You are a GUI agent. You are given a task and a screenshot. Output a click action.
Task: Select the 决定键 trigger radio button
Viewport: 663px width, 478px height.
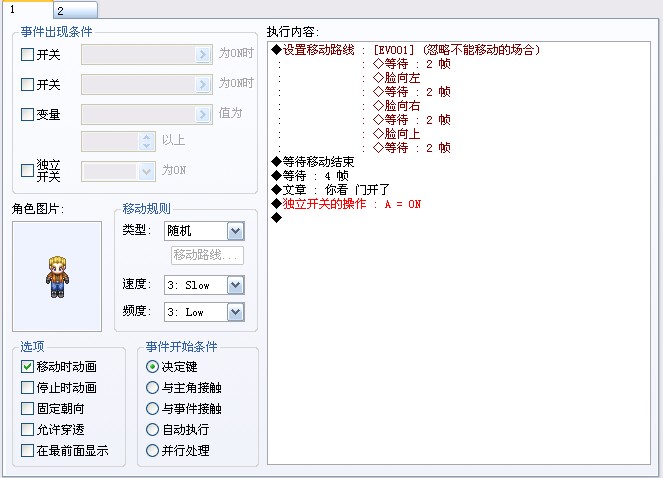(152, 366)
